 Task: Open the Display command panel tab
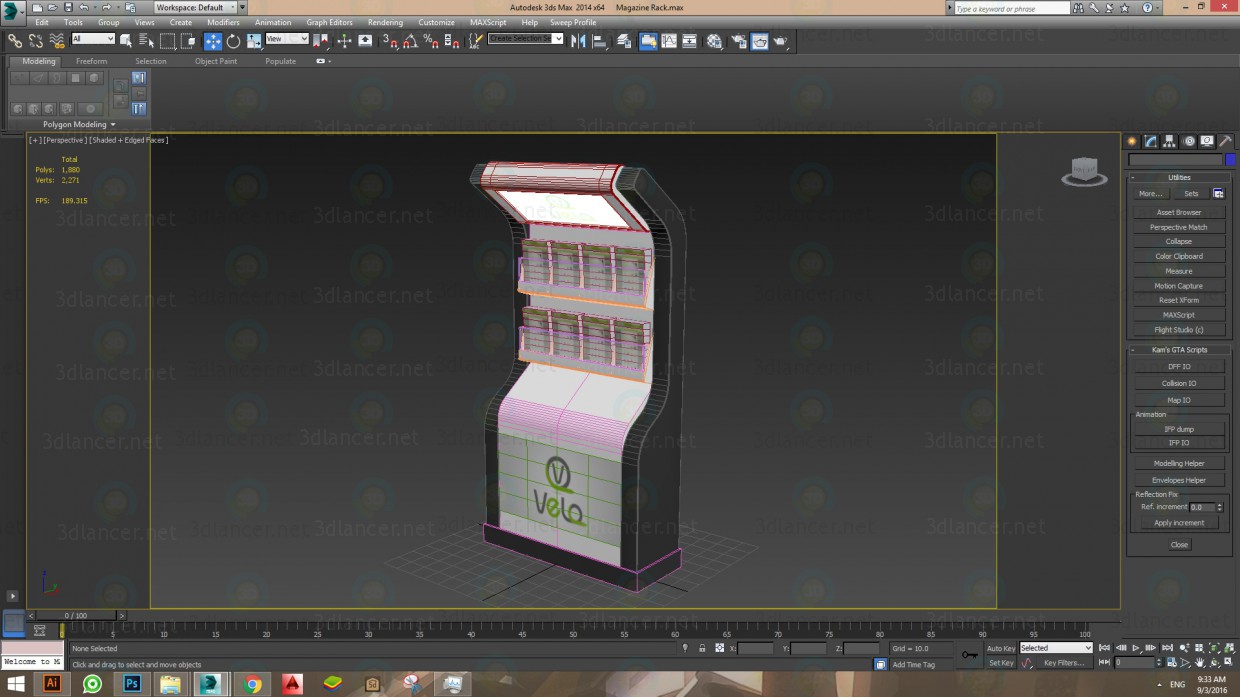[x=1208, y=141]
